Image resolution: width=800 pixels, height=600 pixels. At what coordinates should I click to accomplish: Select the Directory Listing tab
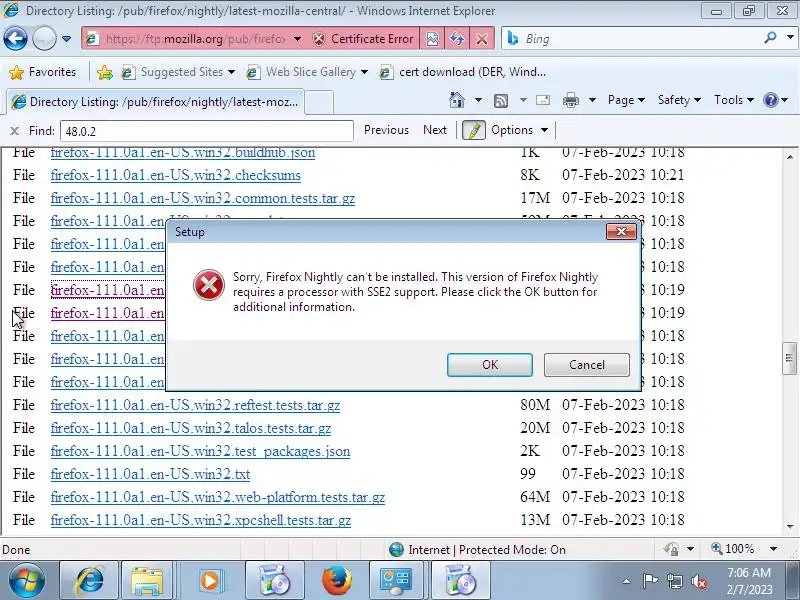pyautogui.click(x=155, y=102)
